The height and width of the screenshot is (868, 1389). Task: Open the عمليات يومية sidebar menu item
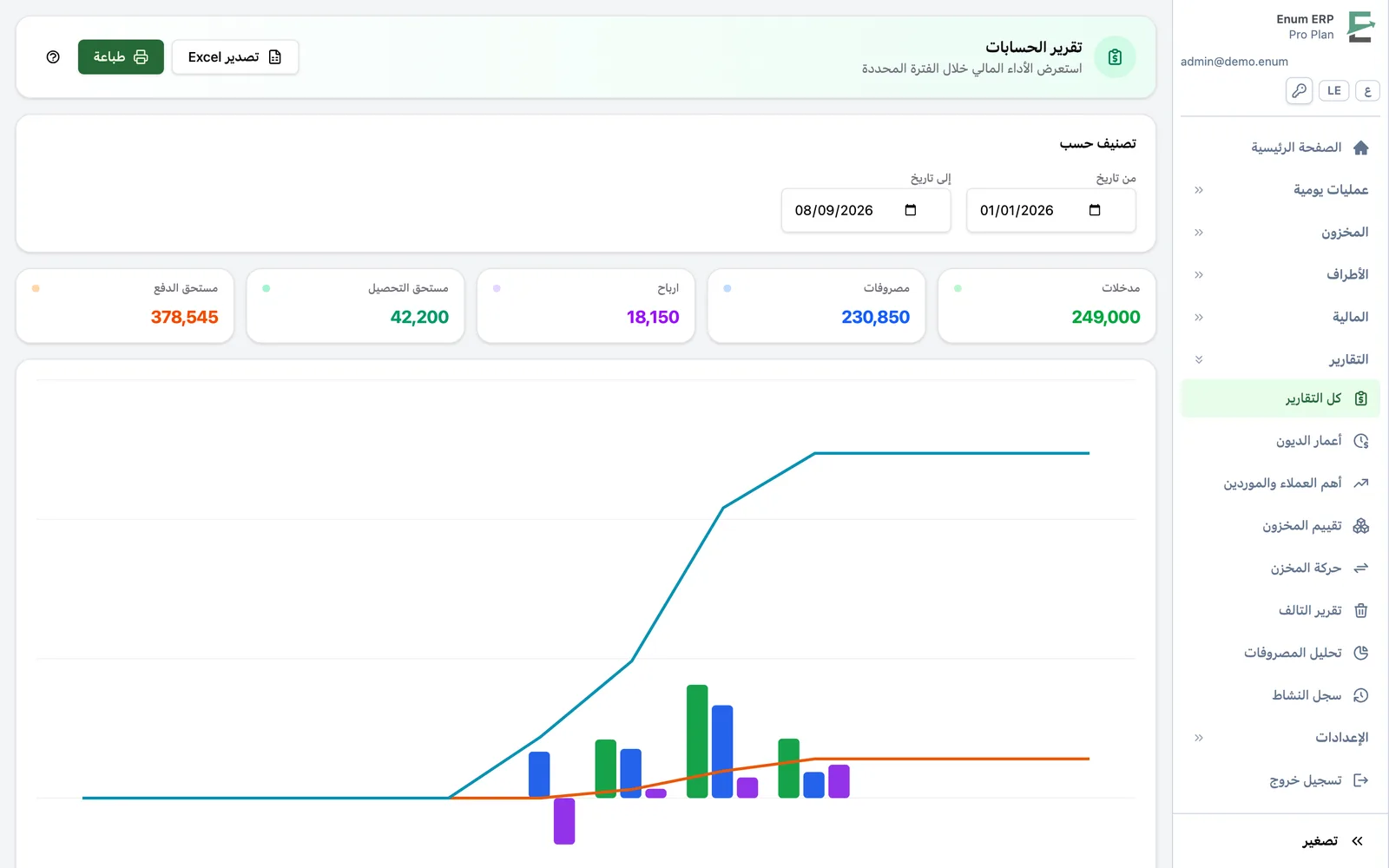[x=1280, y=190]
